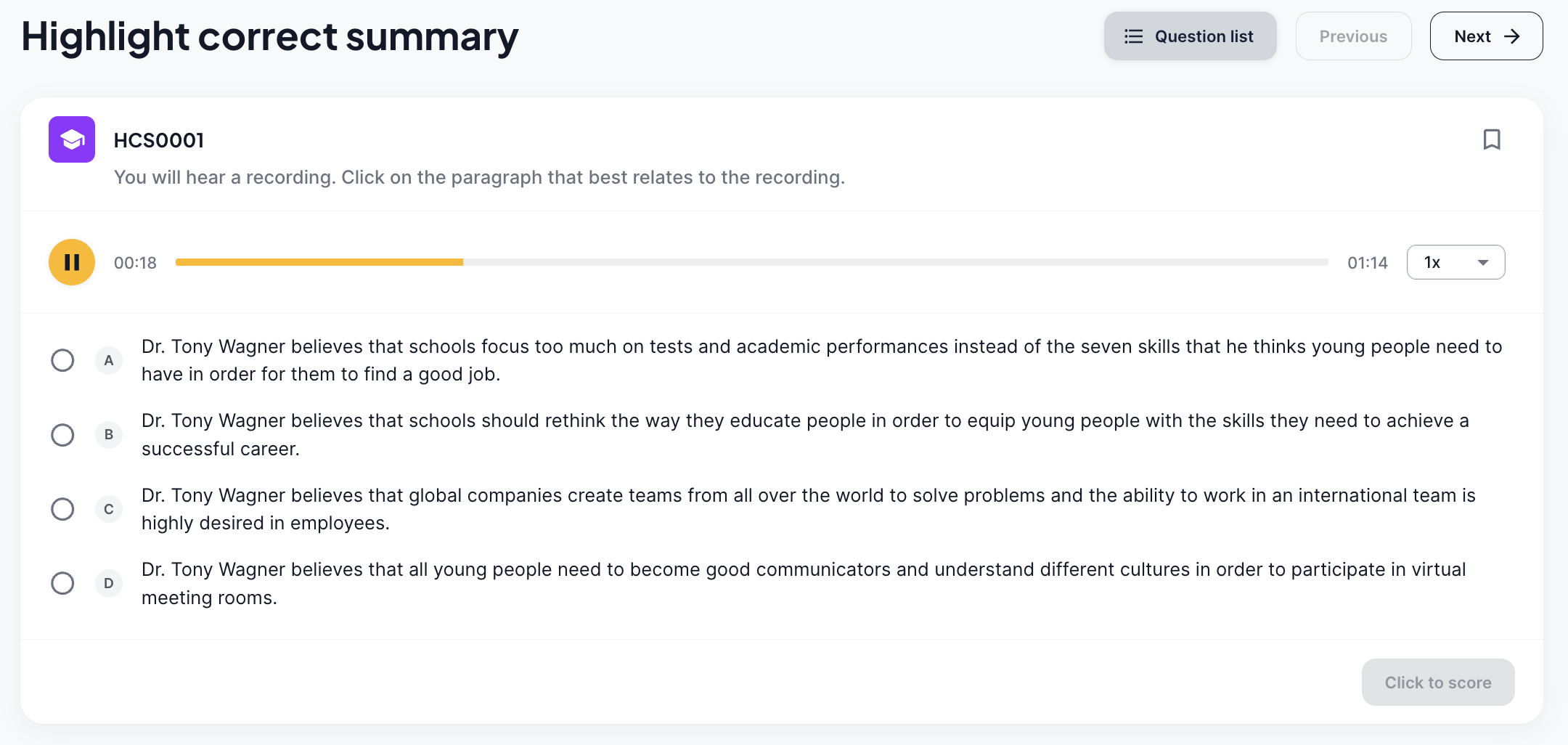Click the Previous button
Image resolution: width=1568 pixels, height=745 pixels.
click(1353, 36)
